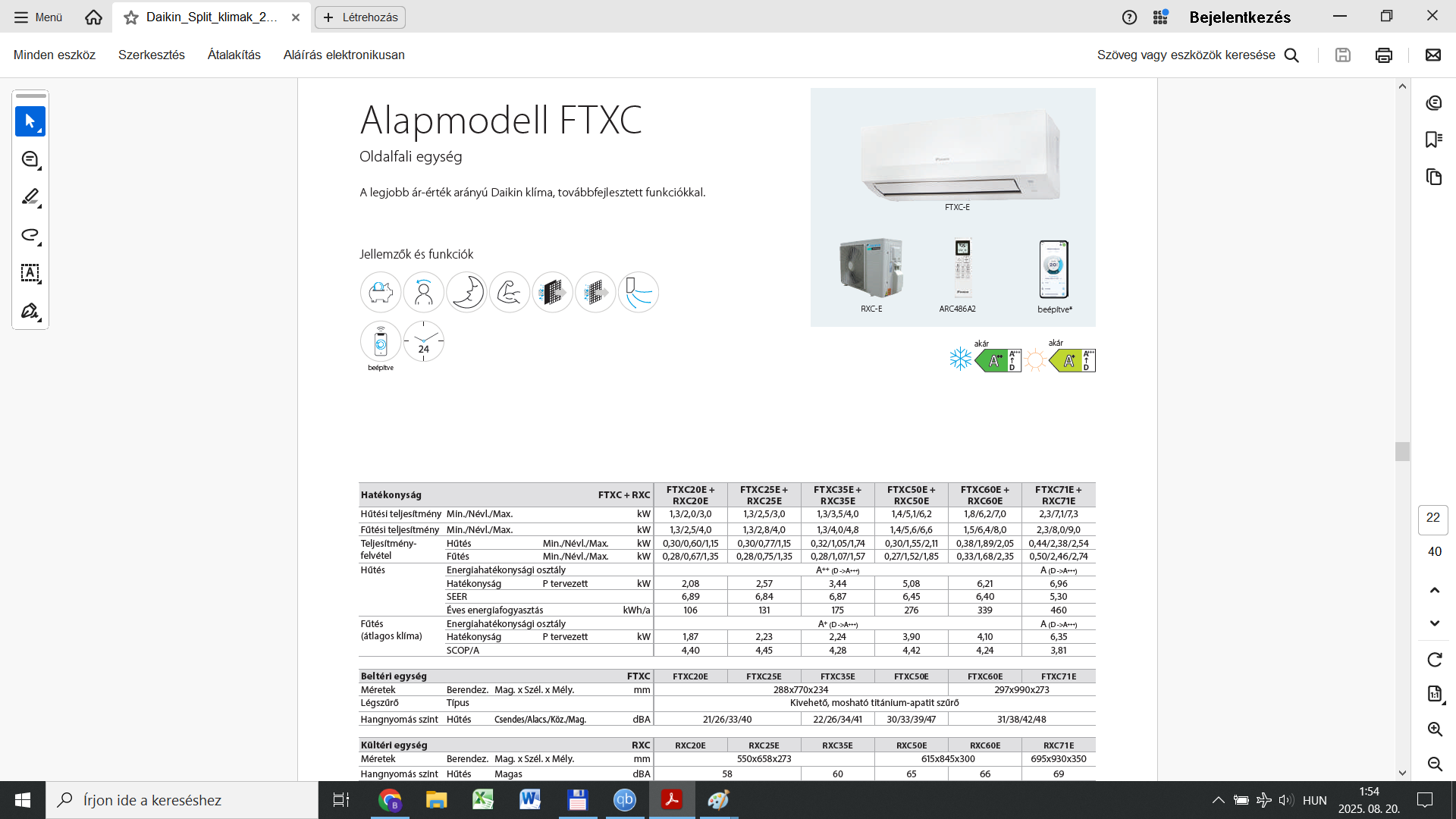Select the highlighter pen tool
Screen dimensions: 1456x819
[x=30, y=197]
